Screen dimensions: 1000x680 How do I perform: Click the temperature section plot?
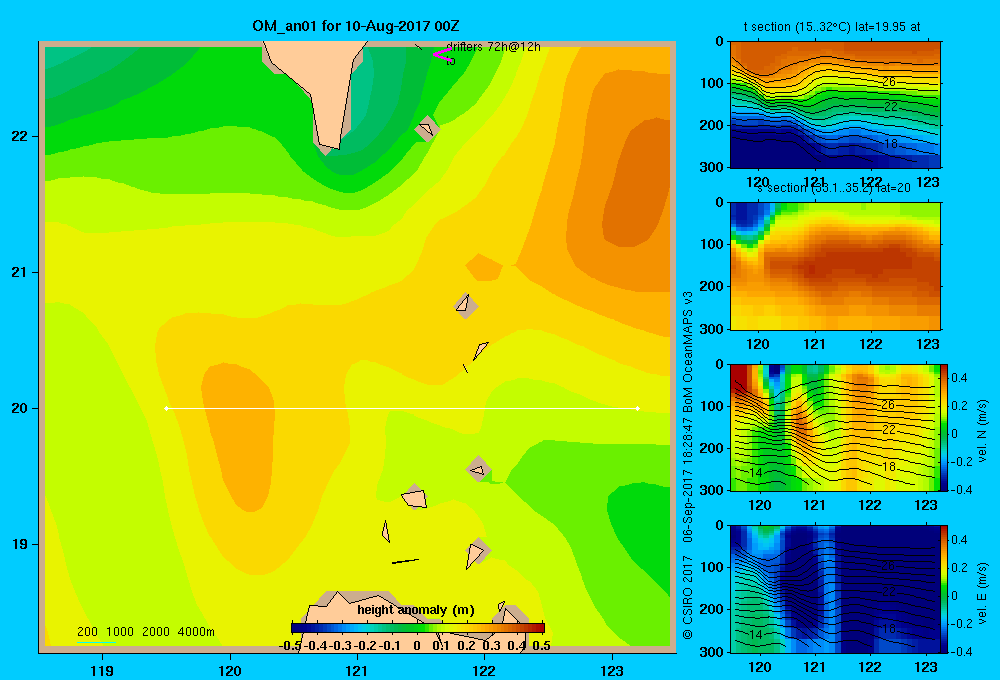[x=835, y=105]
